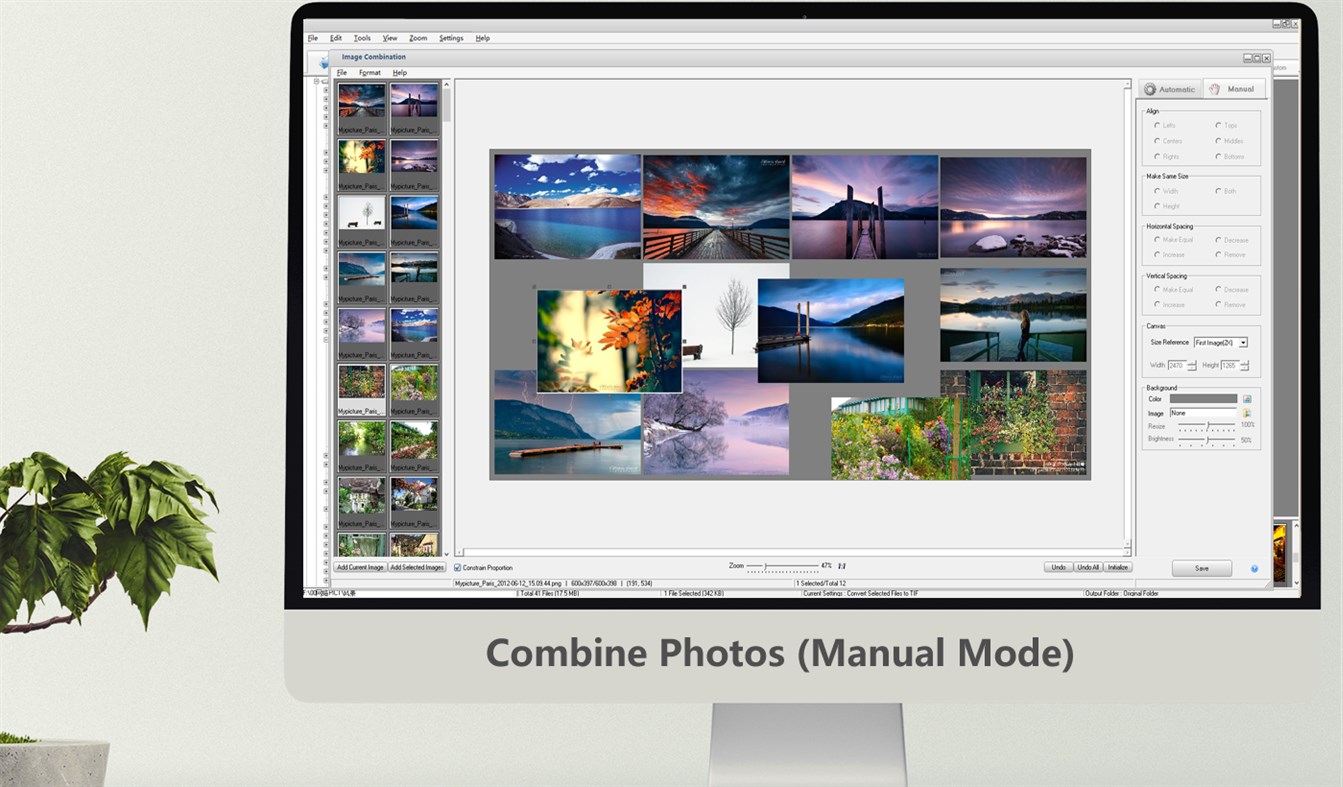Open the Format menu
Viewport: 1343px width, 787px height.
(x=369, y=72)
